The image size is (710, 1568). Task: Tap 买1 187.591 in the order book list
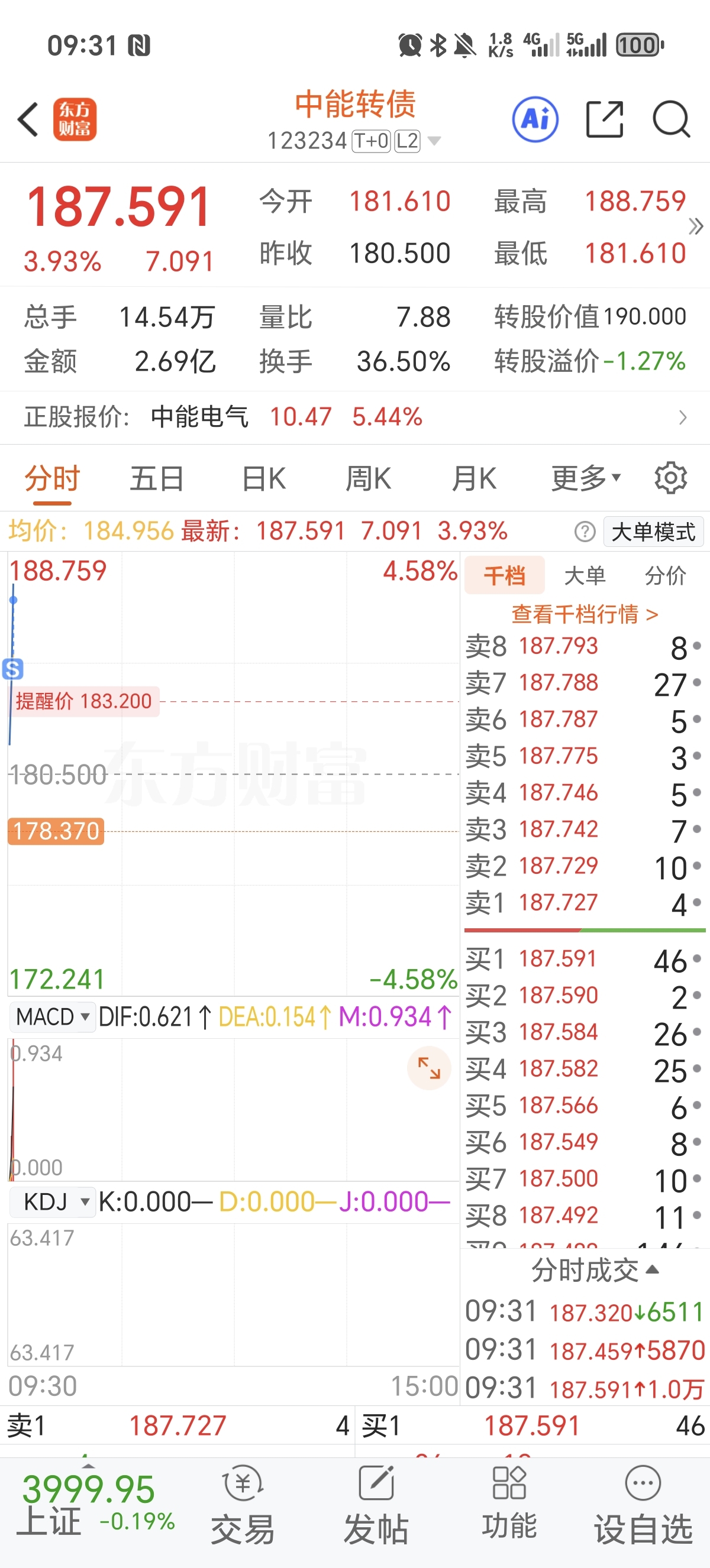(584, 959)
